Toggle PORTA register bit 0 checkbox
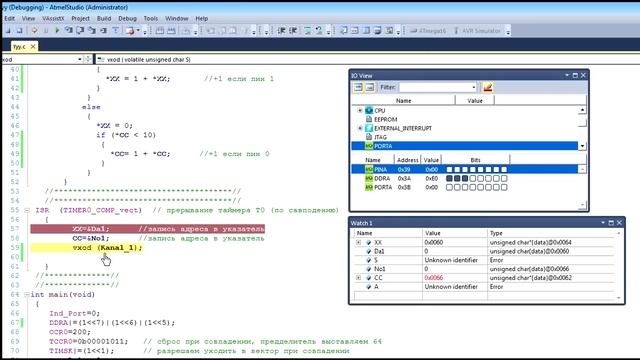Image resolution: width=640 pixels, height=360 pixels. [x=504, y=187]
